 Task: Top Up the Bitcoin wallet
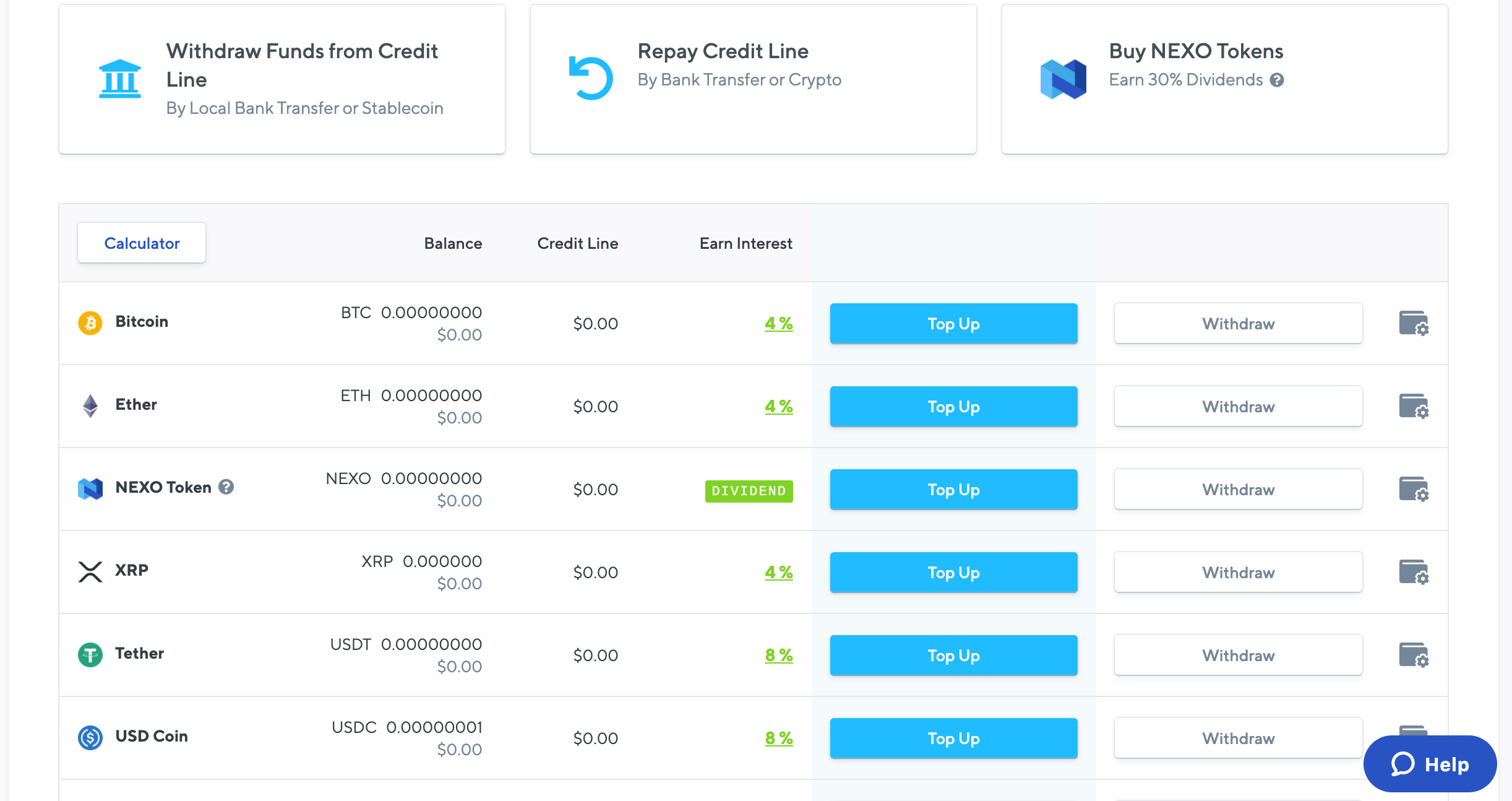coord(953,323)
